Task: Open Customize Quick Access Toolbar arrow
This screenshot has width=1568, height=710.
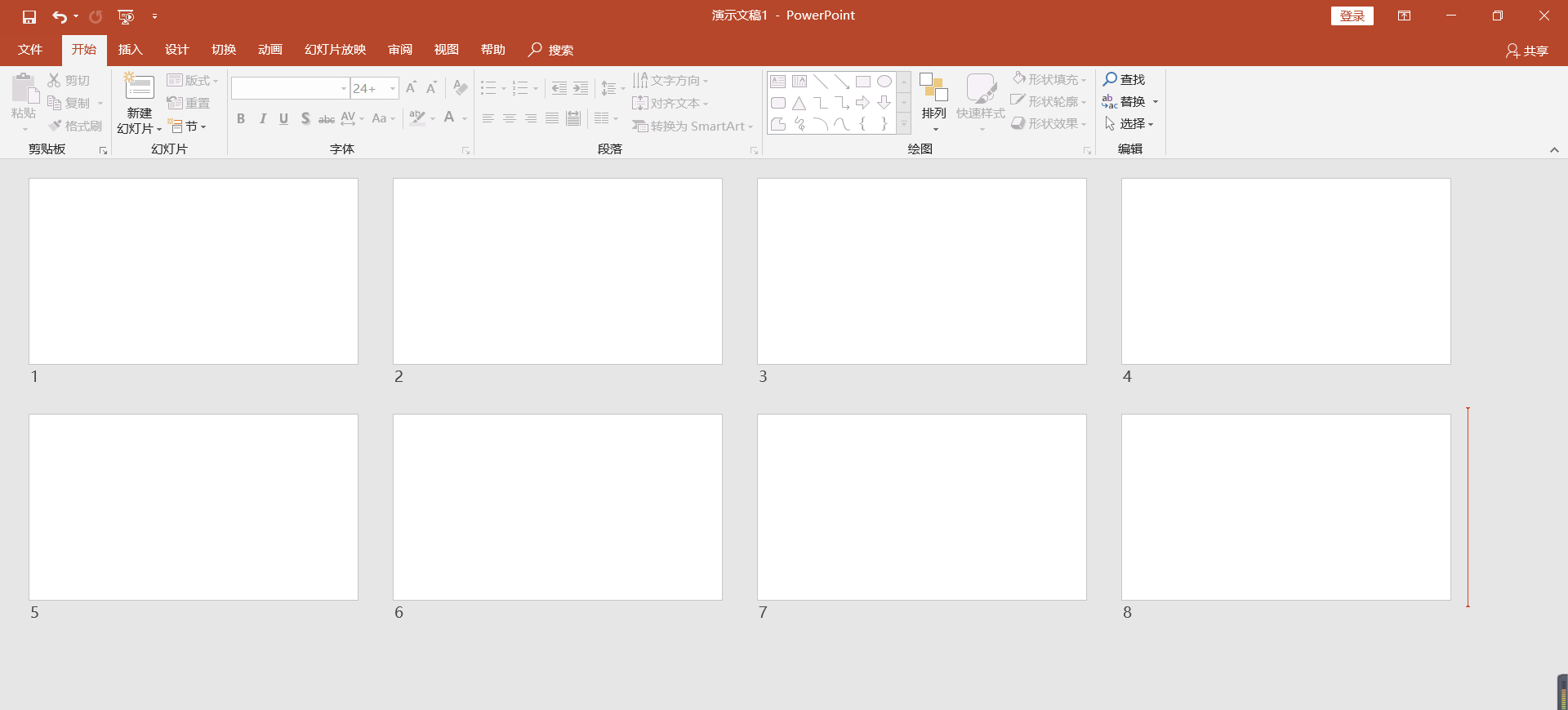Action: click(x=154, y=16)
